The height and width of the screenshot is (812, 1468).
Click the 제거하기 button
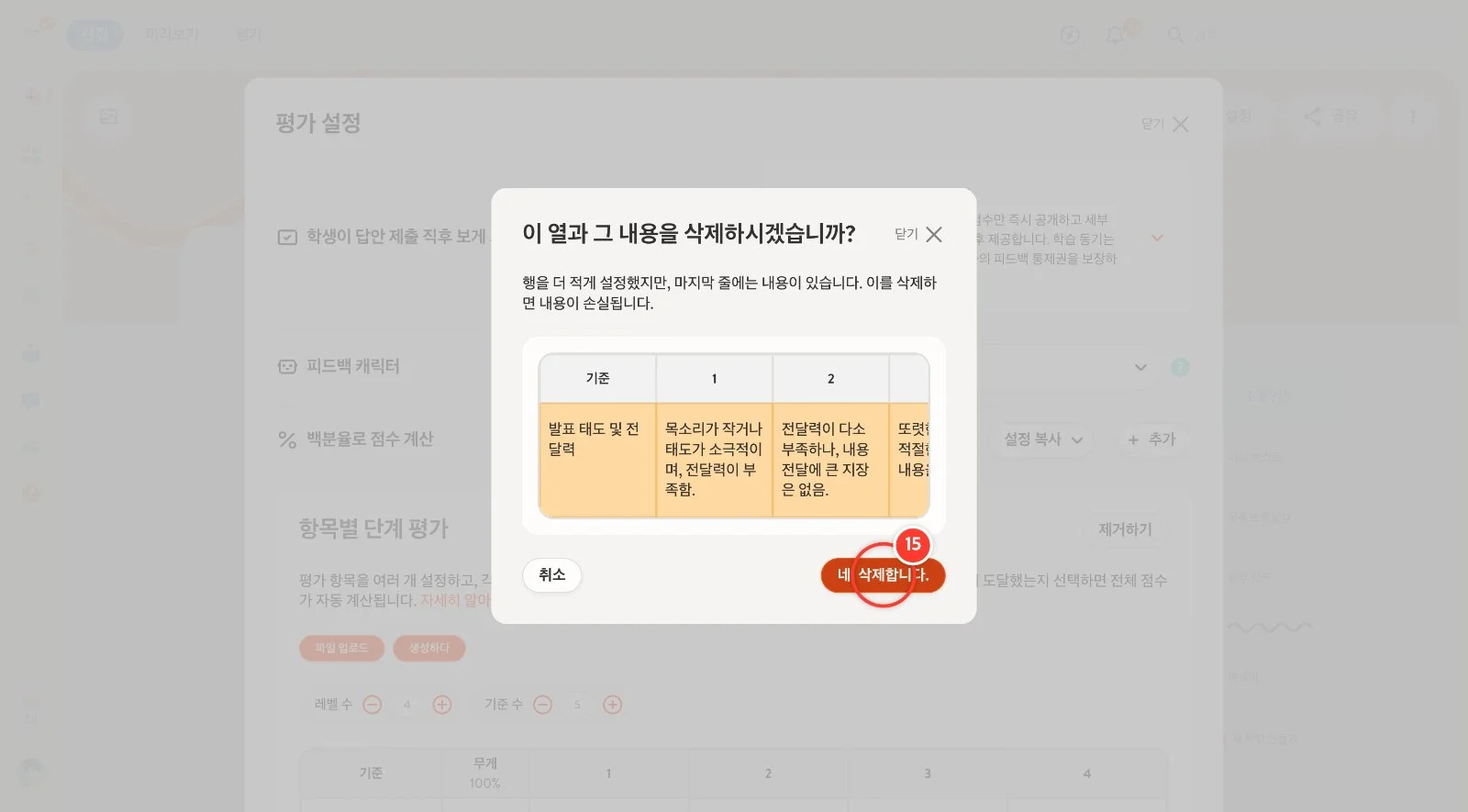pos(1125,529)
